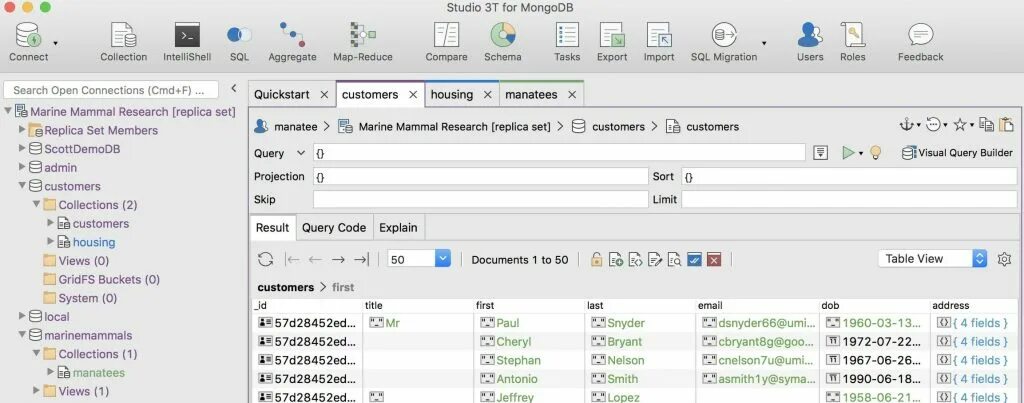Switch to the Quickstart tab
The image size is (1024, 403).
point(282,95)
